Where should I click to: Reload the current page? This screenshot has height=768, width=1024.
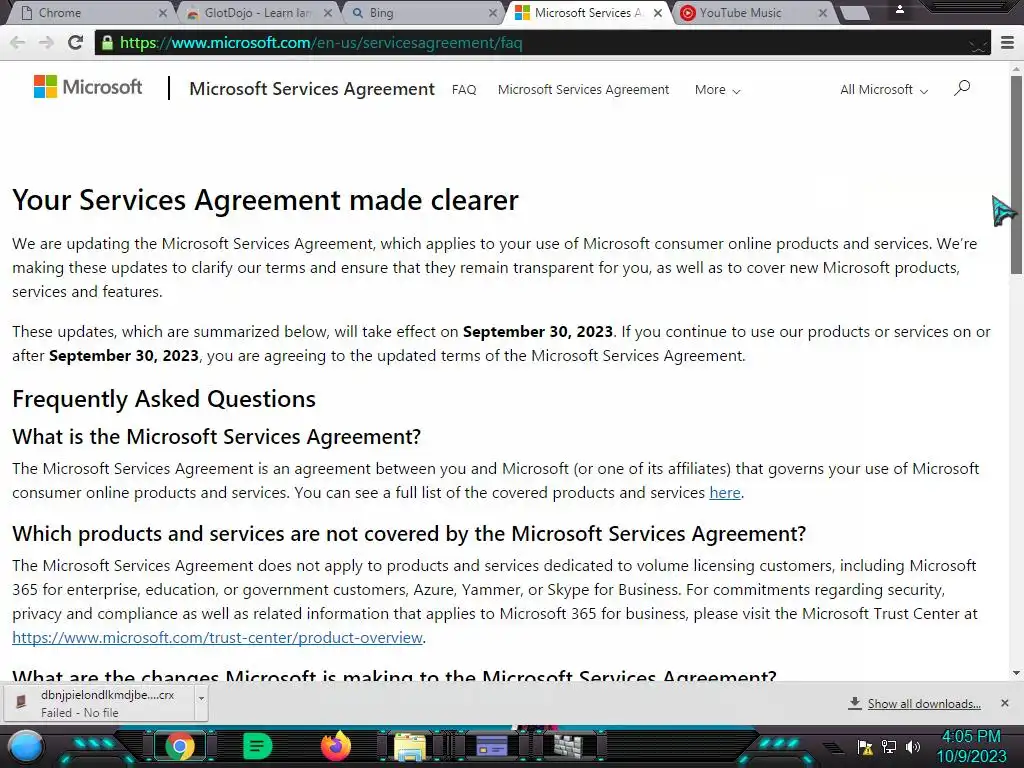pyautogui.click(x=75, y=42)
